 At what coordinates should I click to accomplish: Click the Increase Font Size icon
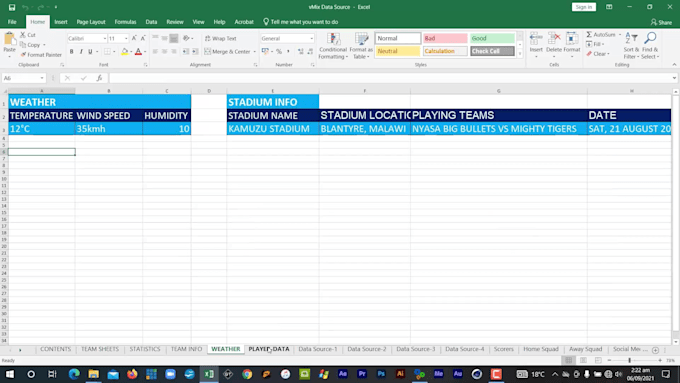[x=134, y=38]
